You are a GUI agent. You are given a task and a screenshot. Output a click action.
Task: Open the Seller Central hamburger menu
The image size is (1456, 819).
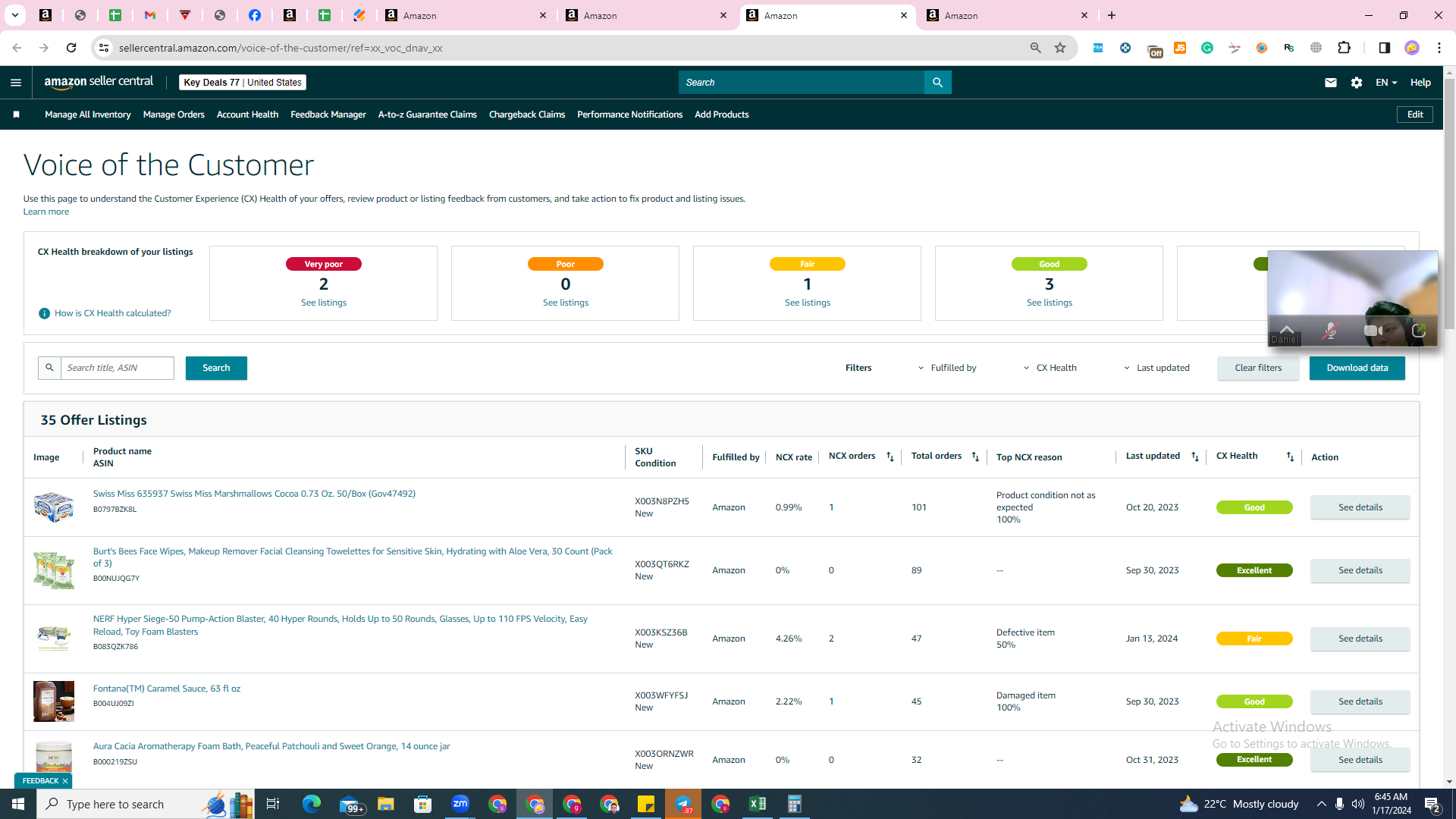click(x=16, y=83)
